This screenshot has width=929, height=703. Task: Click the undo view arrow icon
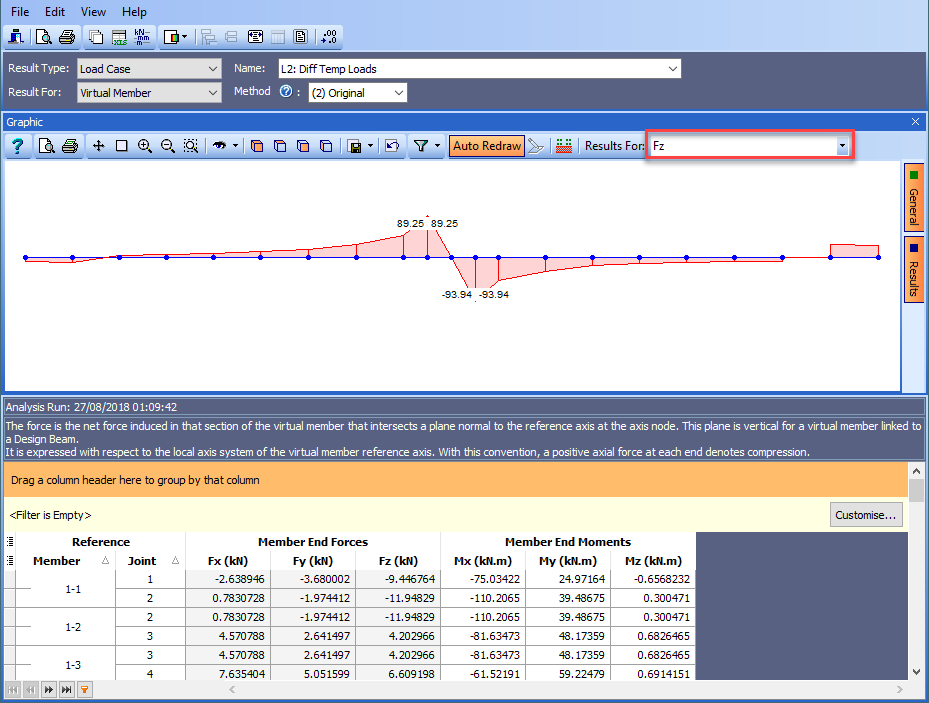392,146
